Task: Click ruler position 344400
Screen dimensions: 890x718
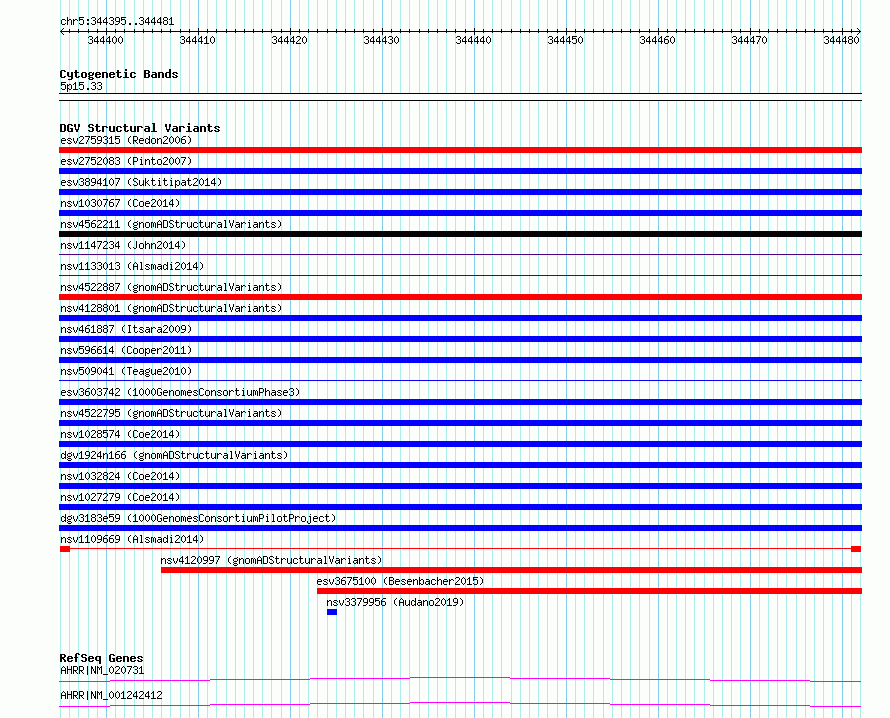Action: pyautogui.click(x=106, y=40)
